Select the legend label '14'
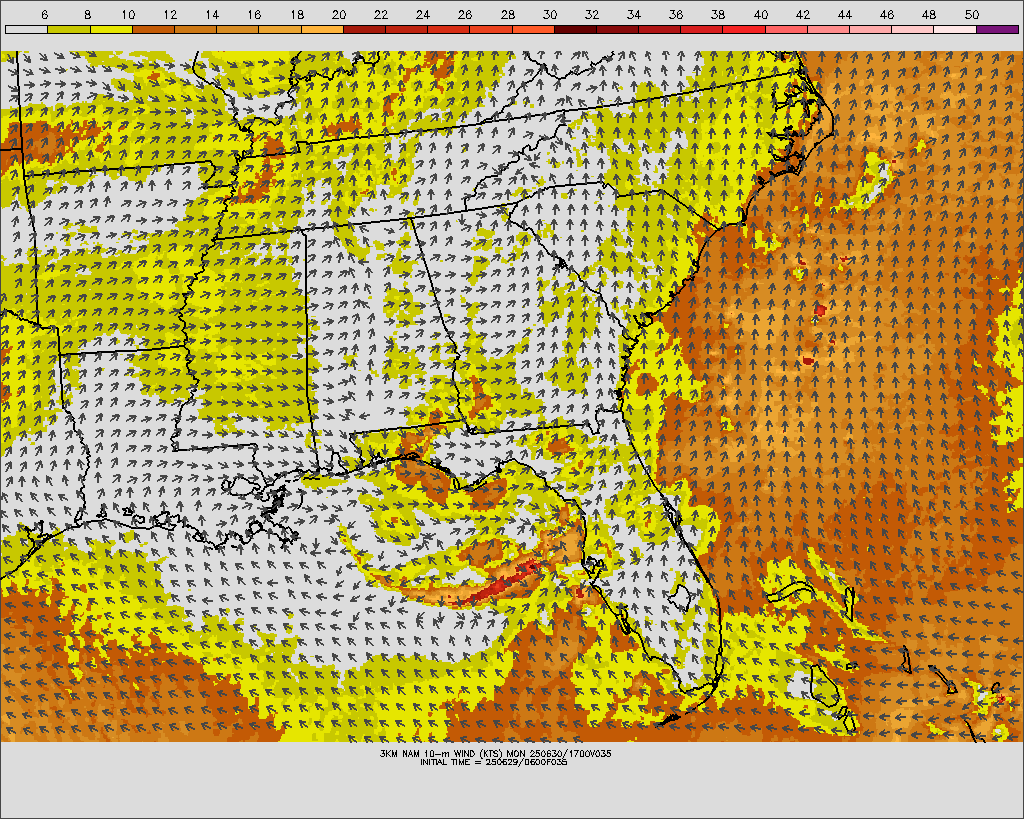This screenshot has height=819, width=1024. coord(212,14)
